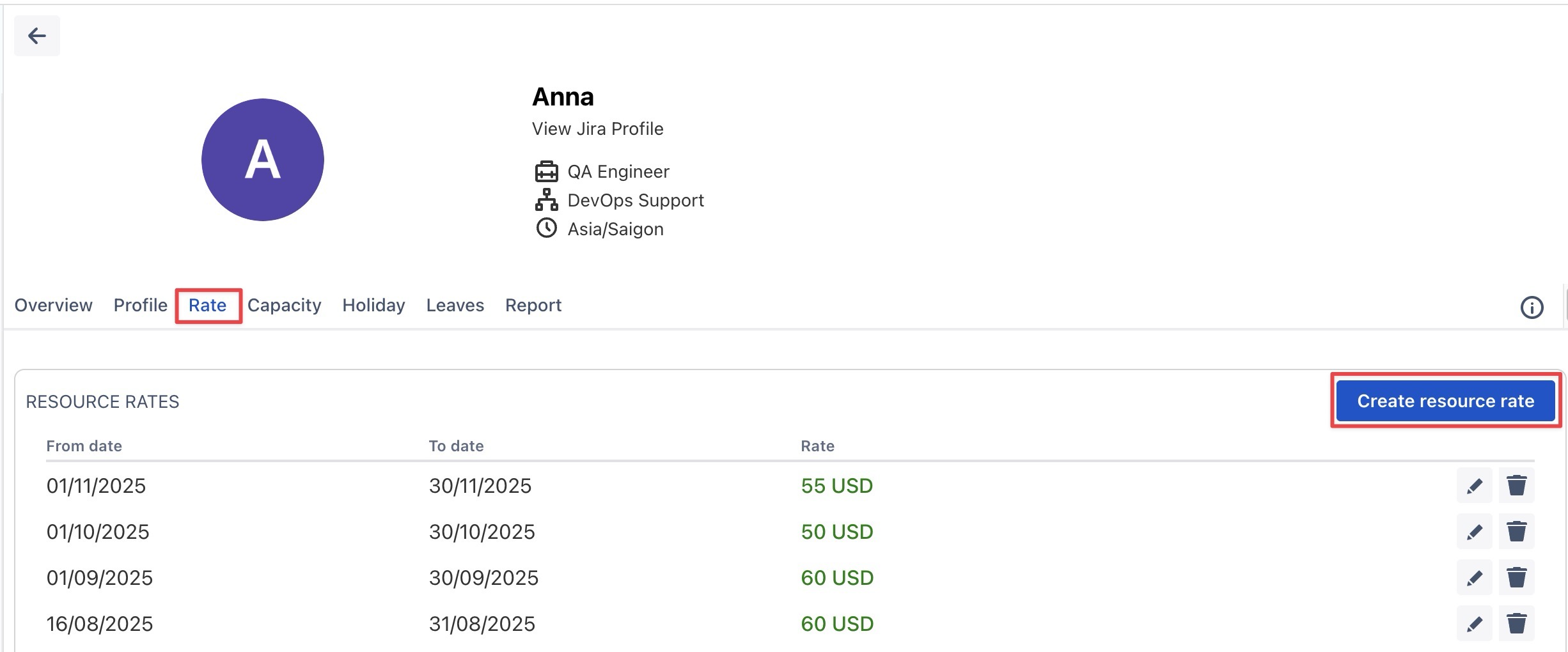This screenshot has height=652, width=1568.
Task: Delete rate starting 01/09/2025
Action: point(1516,578)
